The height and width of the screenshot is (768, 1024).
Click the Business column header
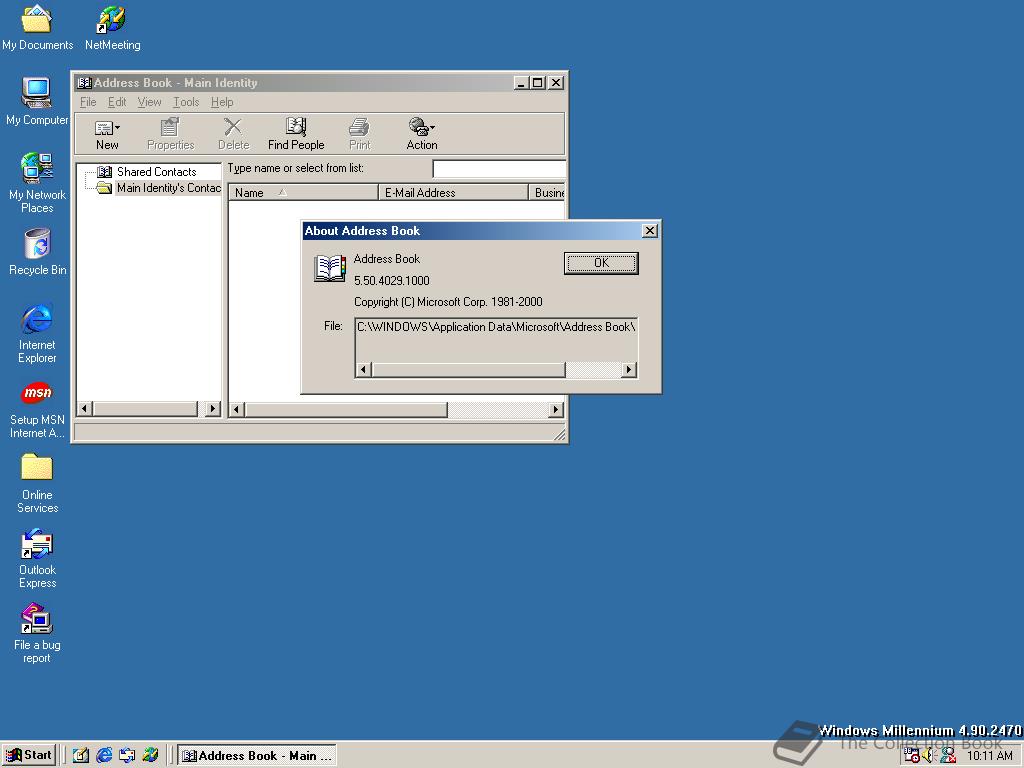[547, 192]
